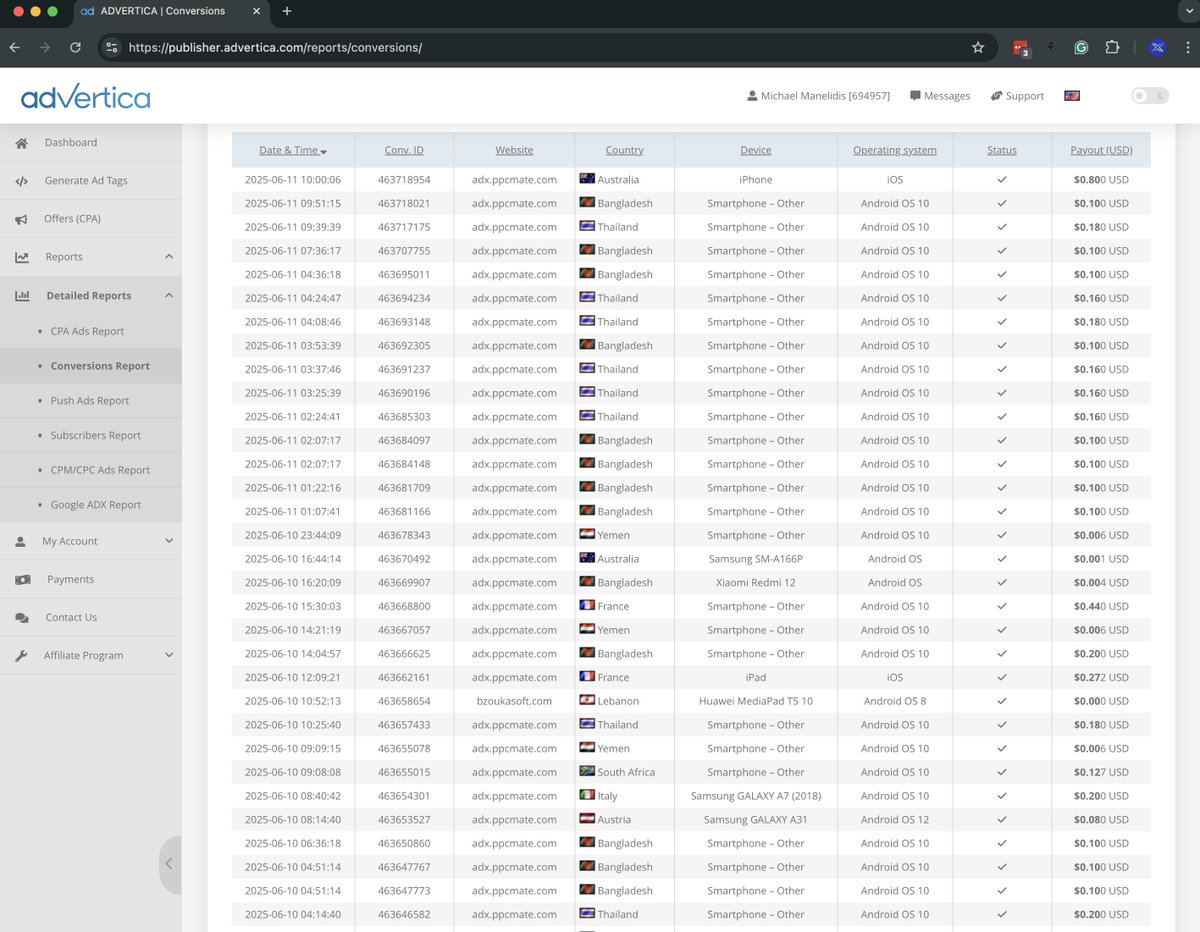This screenshot has height=932, width=1200.
Task: Click Samsung SM-A166P device cell
Action: tap(756, 559)
